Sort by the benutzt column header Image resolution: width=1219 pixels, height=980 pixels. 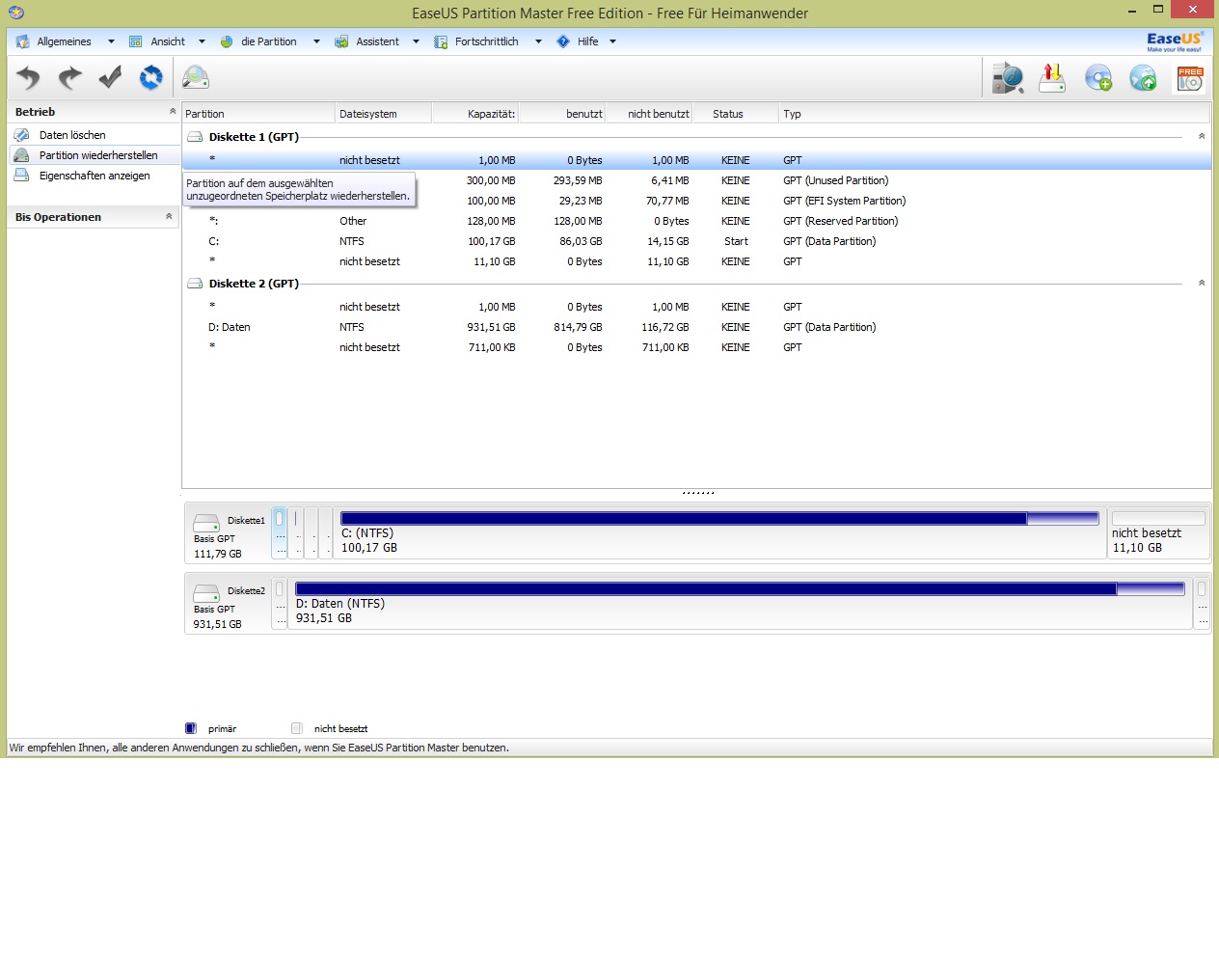tap(562, 114)
